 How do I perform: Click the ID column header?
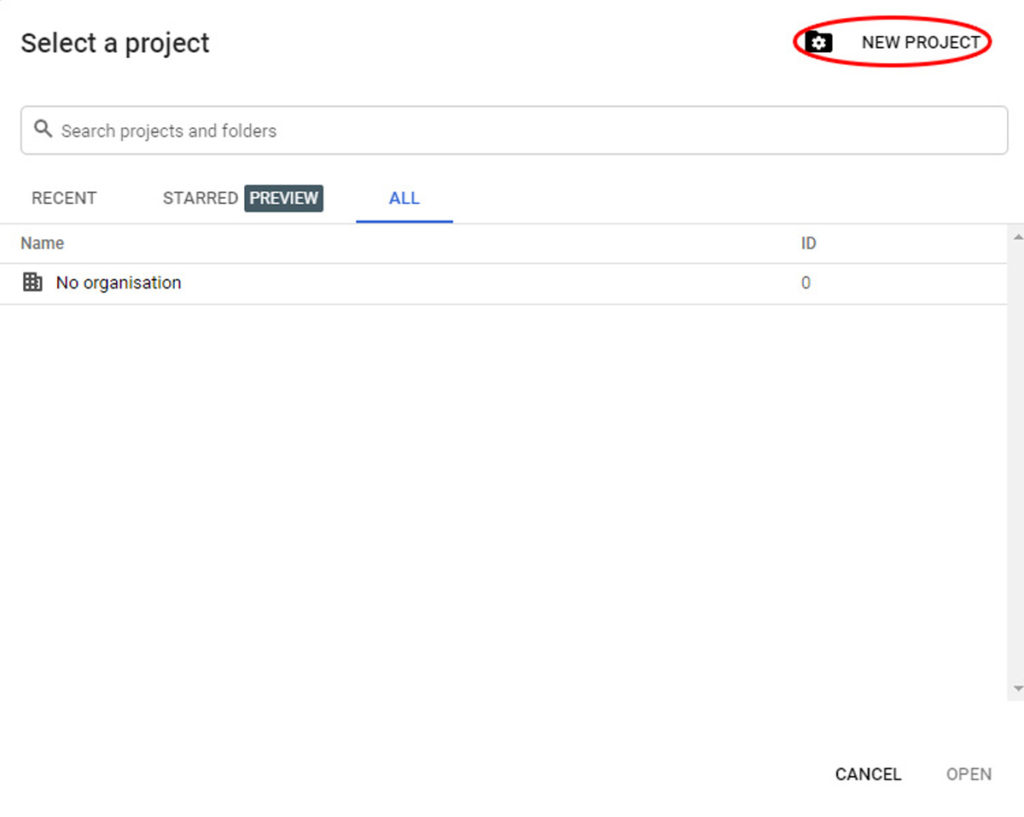coord(808,243)
